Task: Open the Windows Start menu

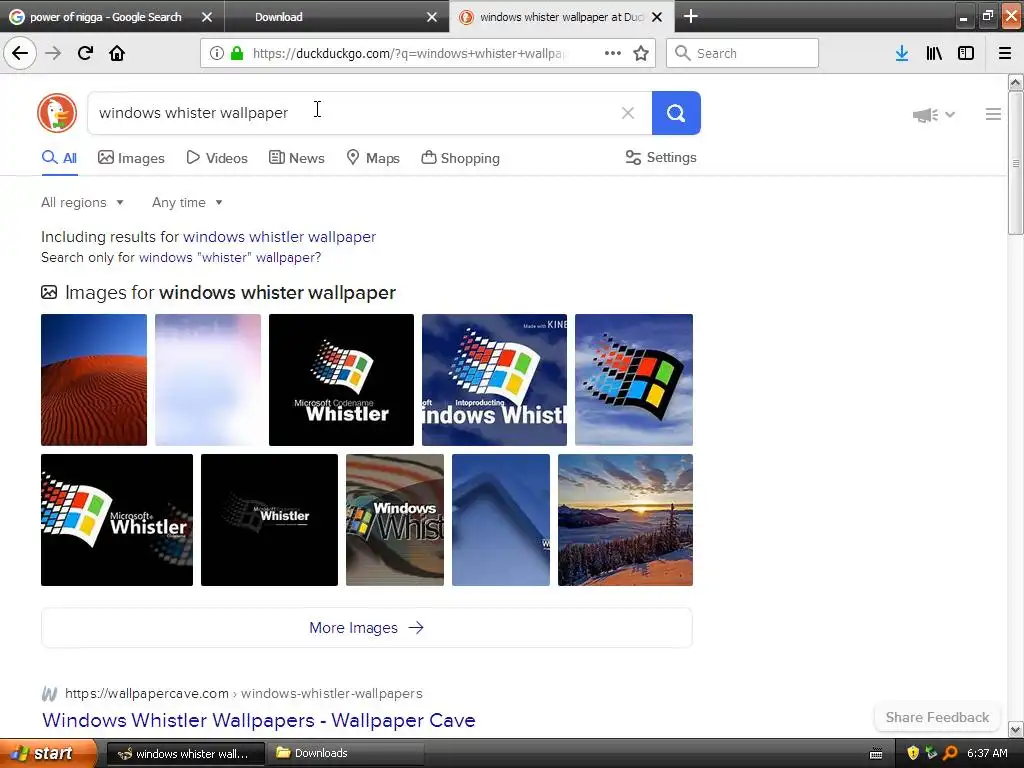Action: 48,753
